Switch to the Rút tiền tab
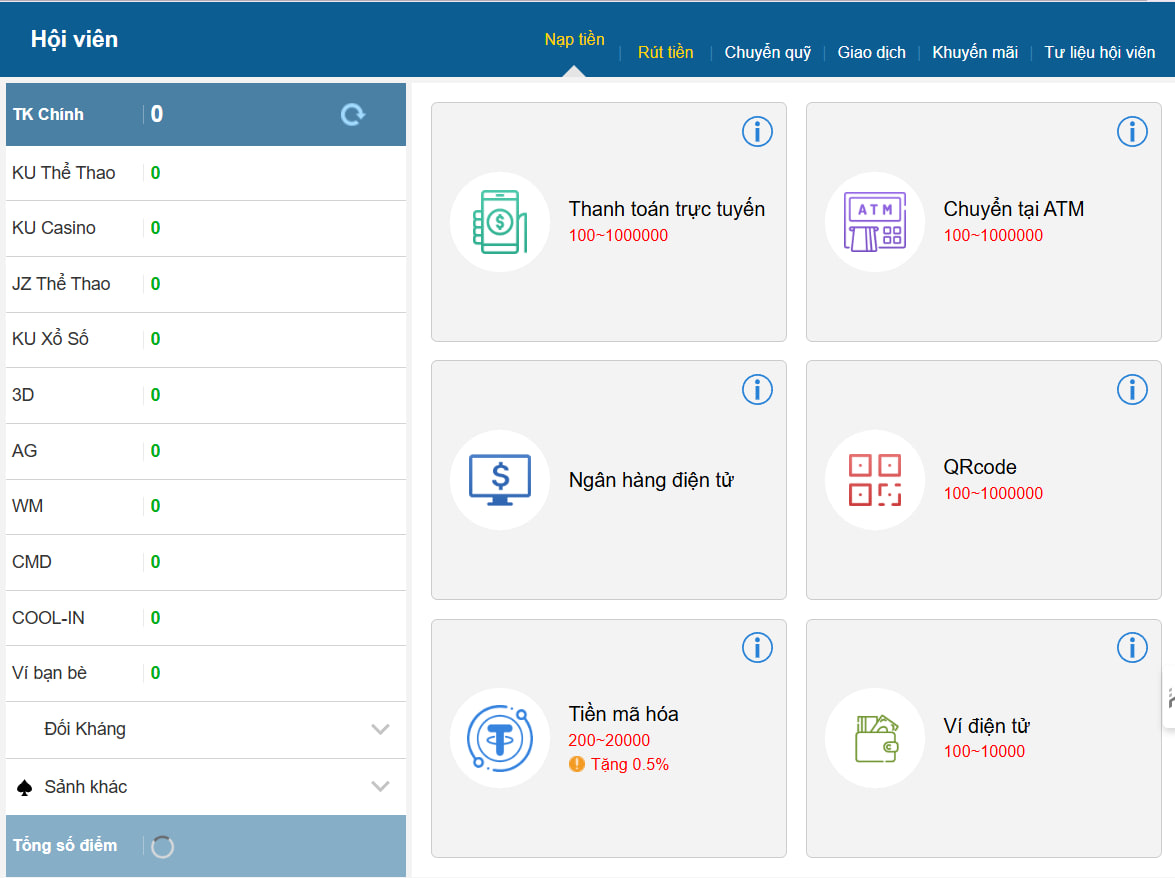 pos(665,53)
